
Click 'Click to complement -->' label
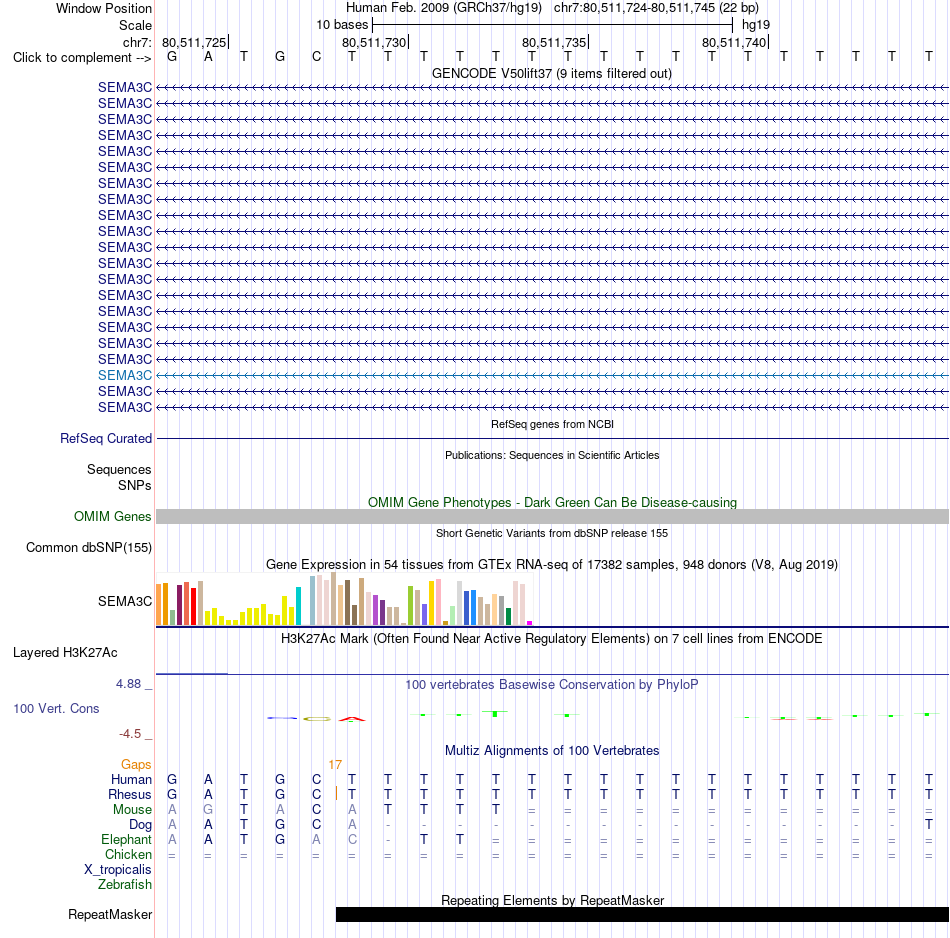coord(82,58)
